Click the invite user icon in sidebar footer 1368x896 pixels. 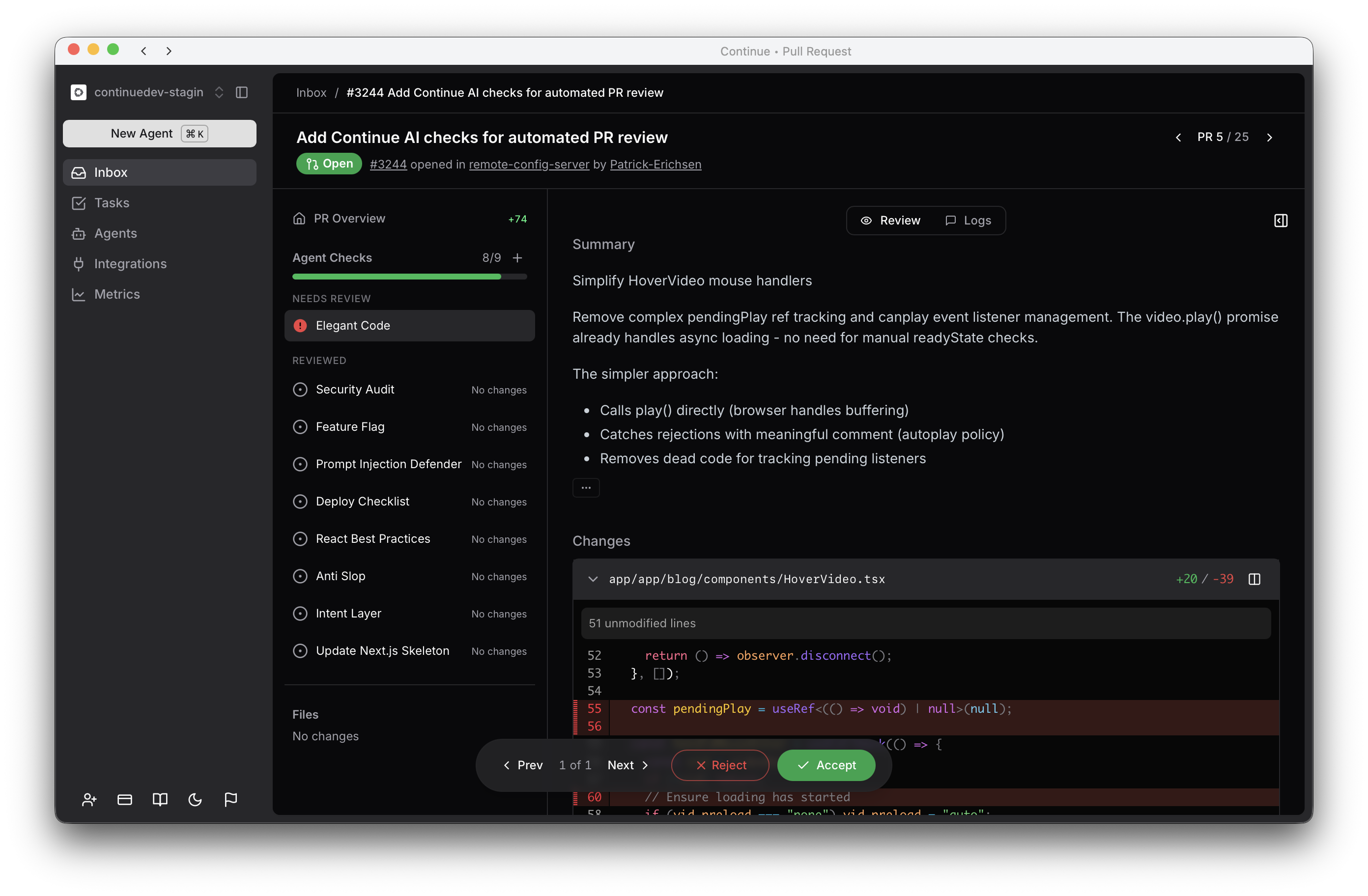tap(89, 799)
